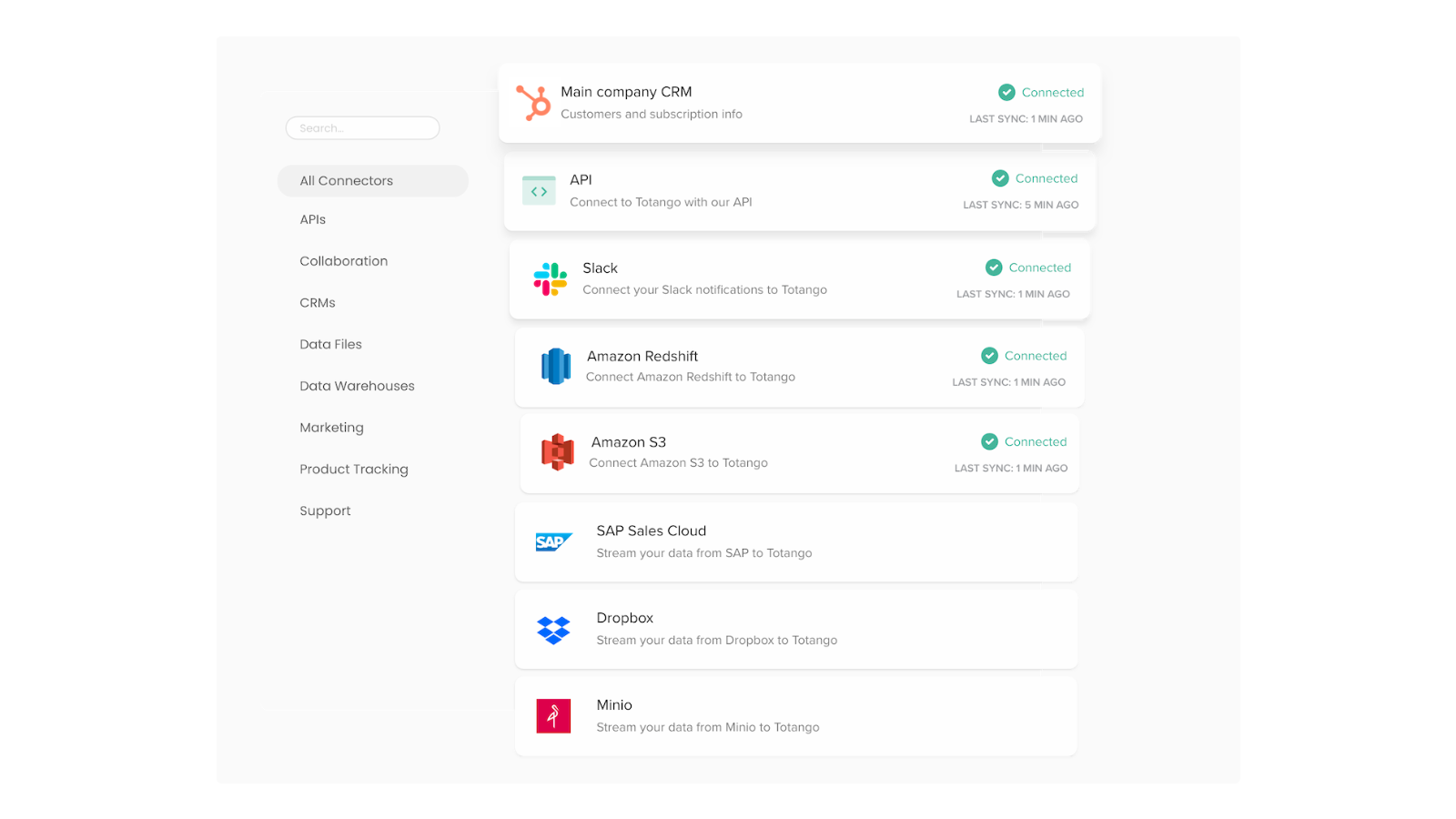Image resolution: width=1456 pixels, height=819 pixels.
Task: Open the SAP Sales Cloud connector title
Action: (651, 531)
